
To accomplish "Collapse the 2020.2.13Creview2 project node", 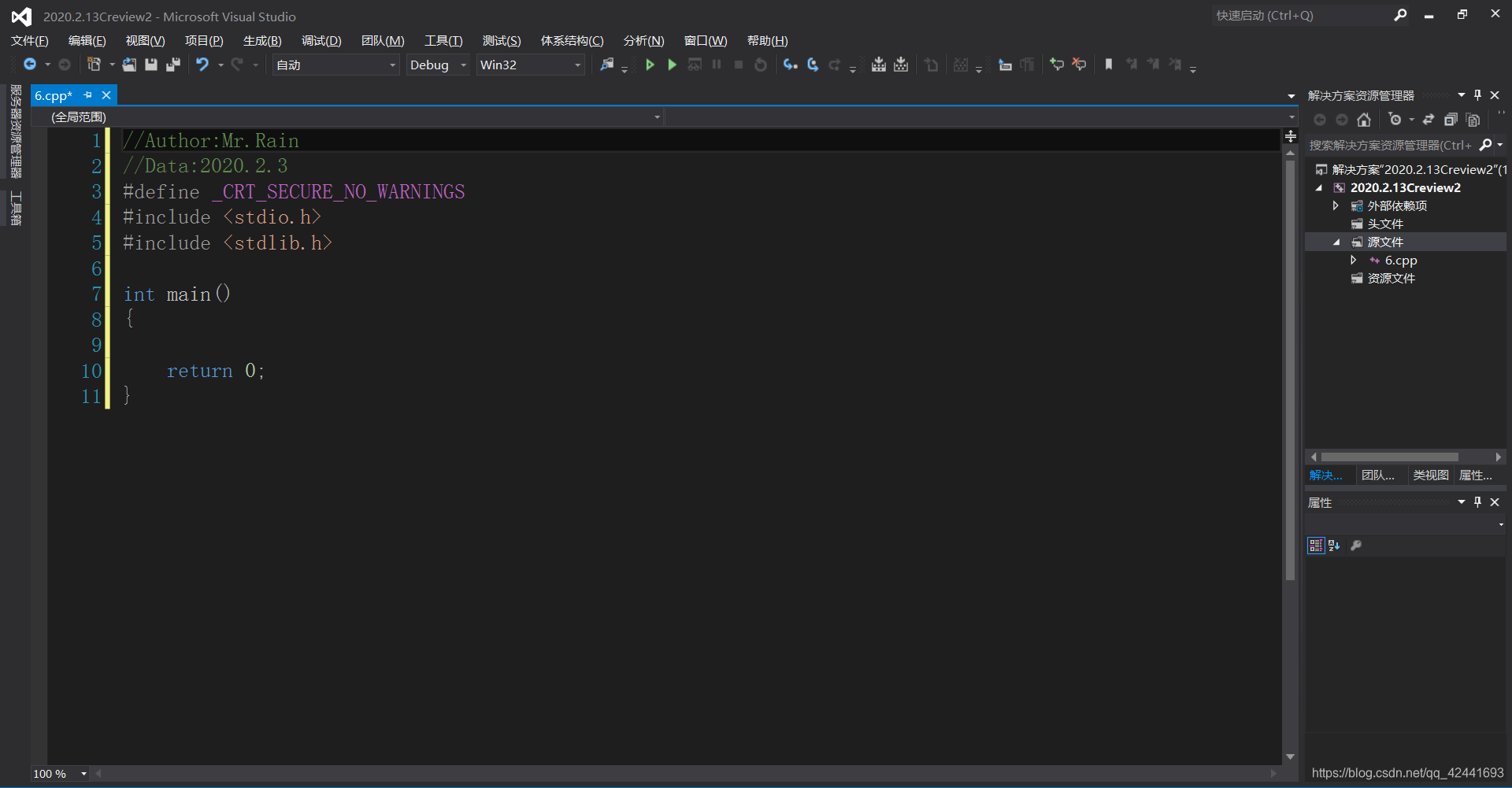I will [x=1318, y=188].
